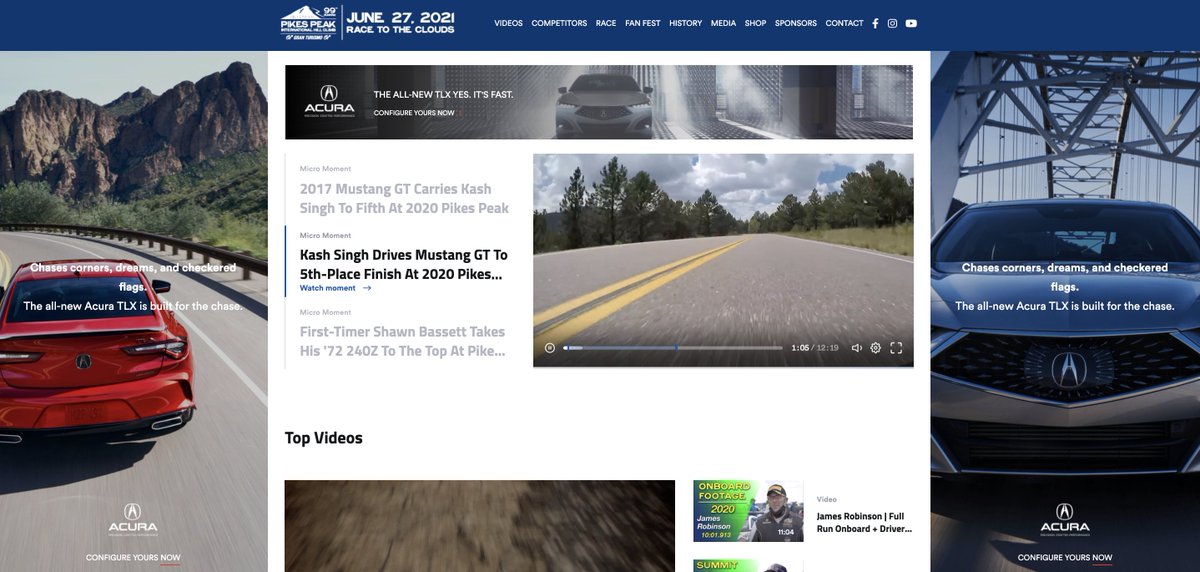Open the Facebook page icon
The image size is (1200, 572).
pyautogui.click(x=876, y=23)
